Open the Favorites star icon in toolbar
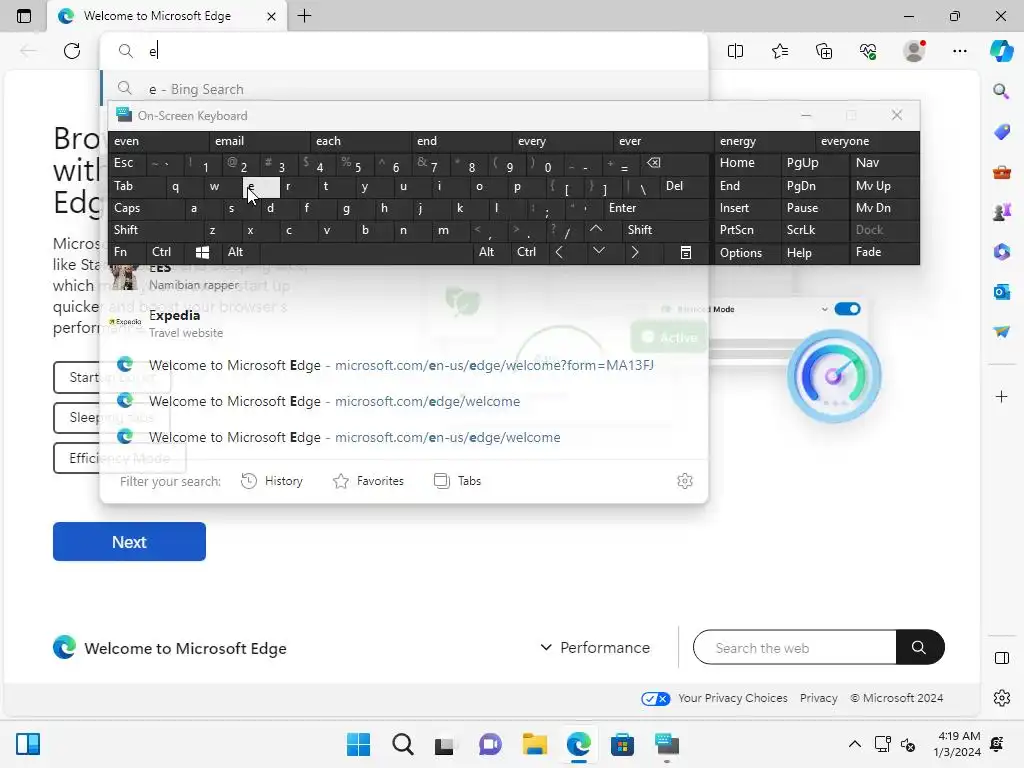Image resolution: width=1024 pixels, height=768 pixels. [780, 51]
